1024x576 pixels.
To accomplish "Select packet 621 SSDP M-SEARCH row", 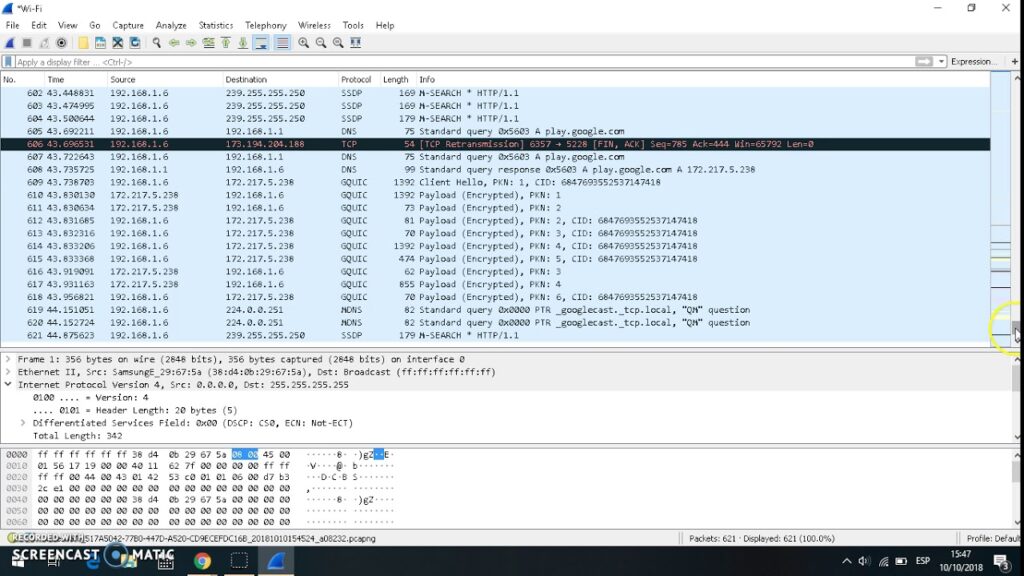I will 495,336.
